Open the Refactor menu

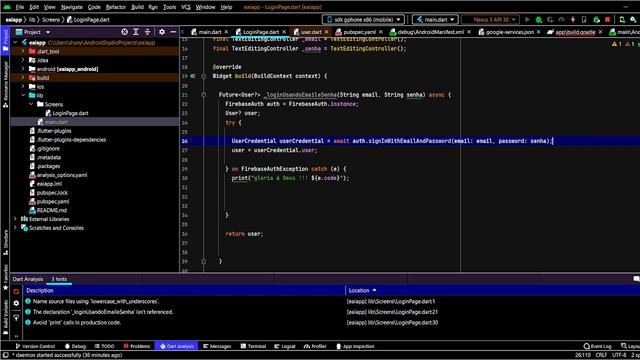coord(116,7)
